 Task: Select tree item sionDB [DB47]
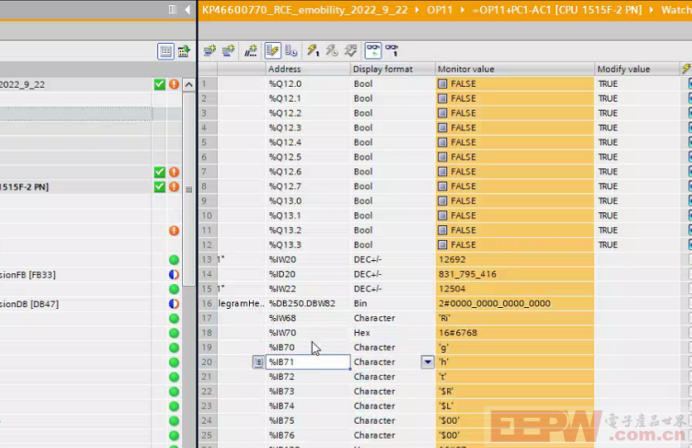(29, 304)
